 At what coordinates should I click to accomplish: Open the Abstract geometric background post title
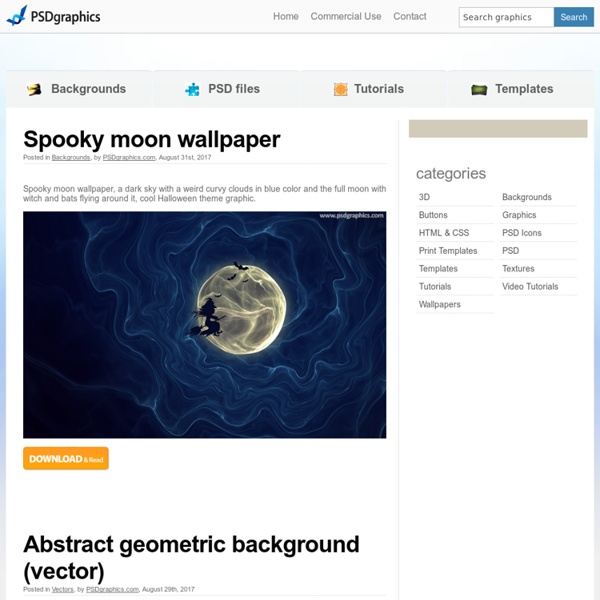191,558
